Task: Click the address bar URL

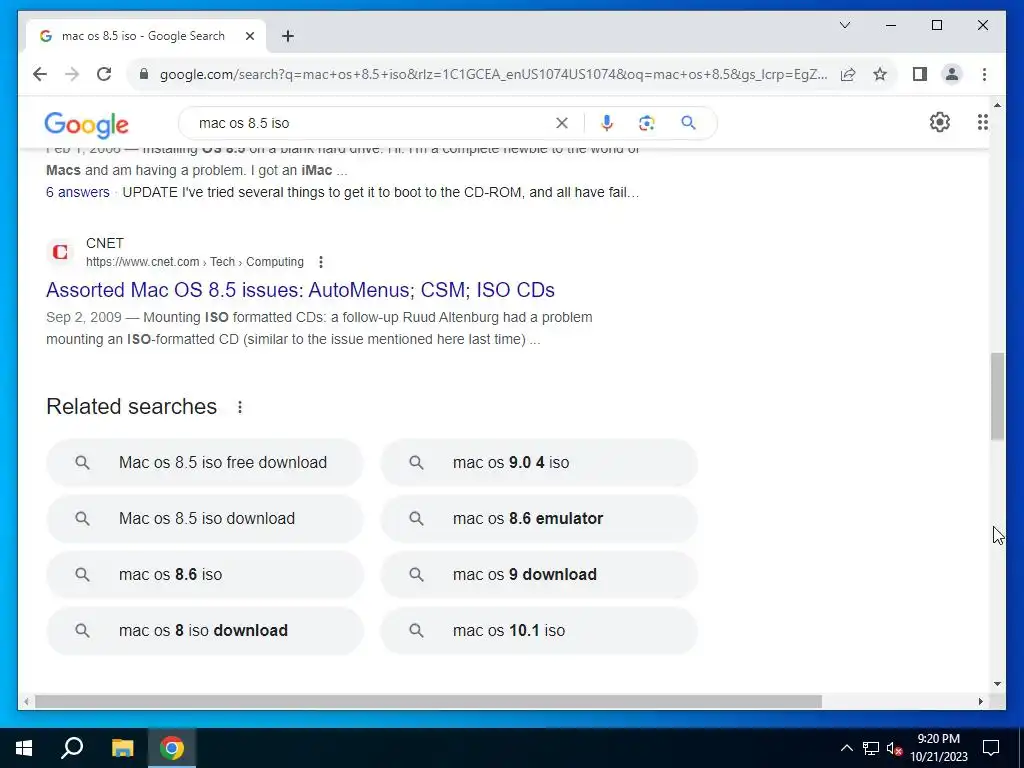Action: pyautogui.click(x=493, y=74)
